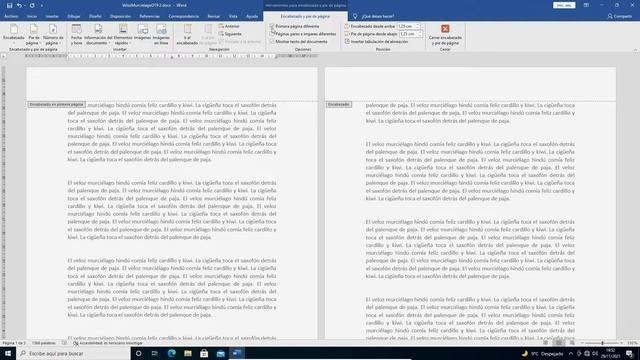Switch to the Revisar tab
640x360 pixels.
(x=214, y=16)
